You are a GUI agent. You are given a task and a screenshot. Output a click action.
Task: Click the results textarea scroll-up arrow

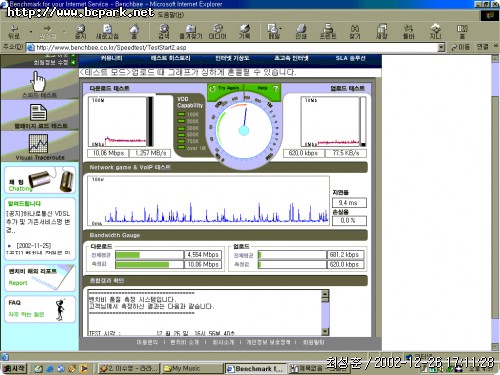[x=325, y=294]
